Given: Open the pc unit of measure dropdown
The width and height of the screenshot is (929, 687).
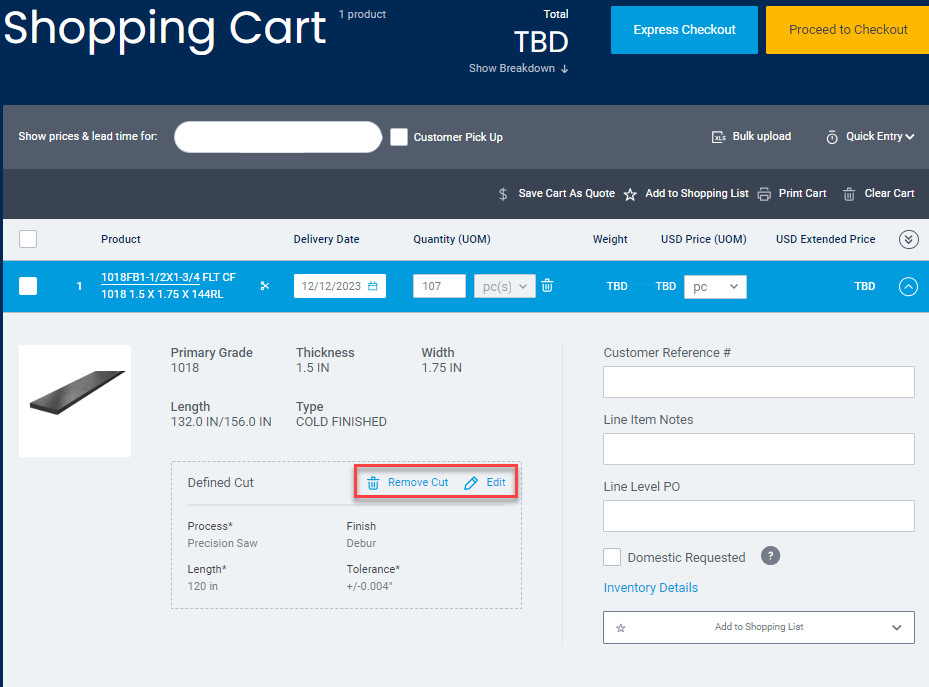Looking at the screenshot, I should click(x=715, y=286).
